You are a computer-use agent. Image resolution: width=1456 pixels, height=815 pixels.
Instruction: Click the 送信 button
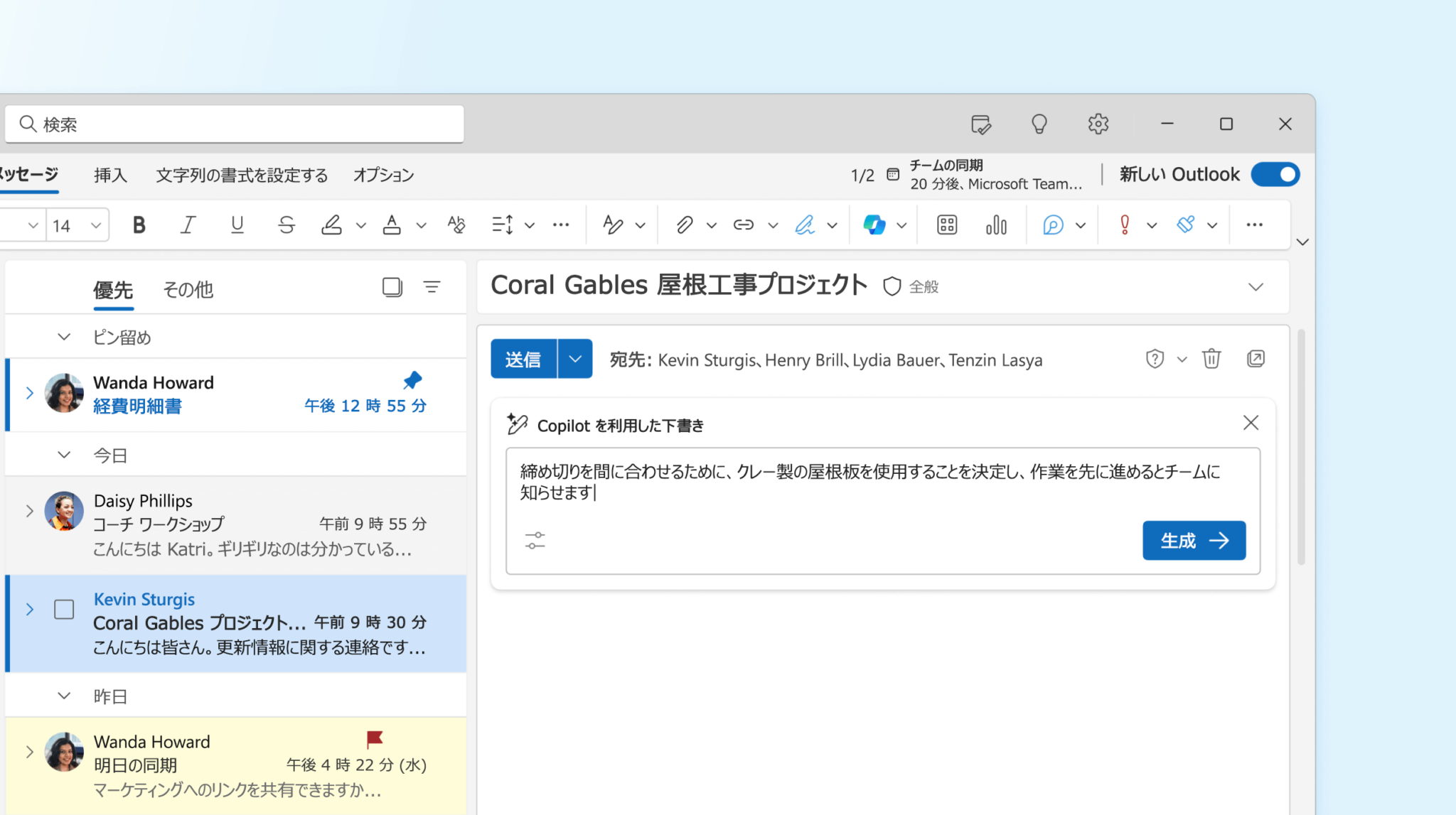[523, 359]
